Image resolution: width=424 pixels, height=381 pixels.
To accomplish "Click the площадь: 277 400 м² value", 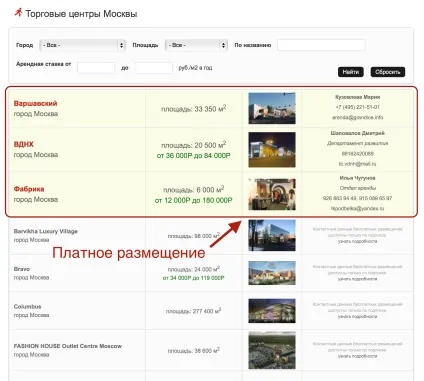I will point(194,311).
